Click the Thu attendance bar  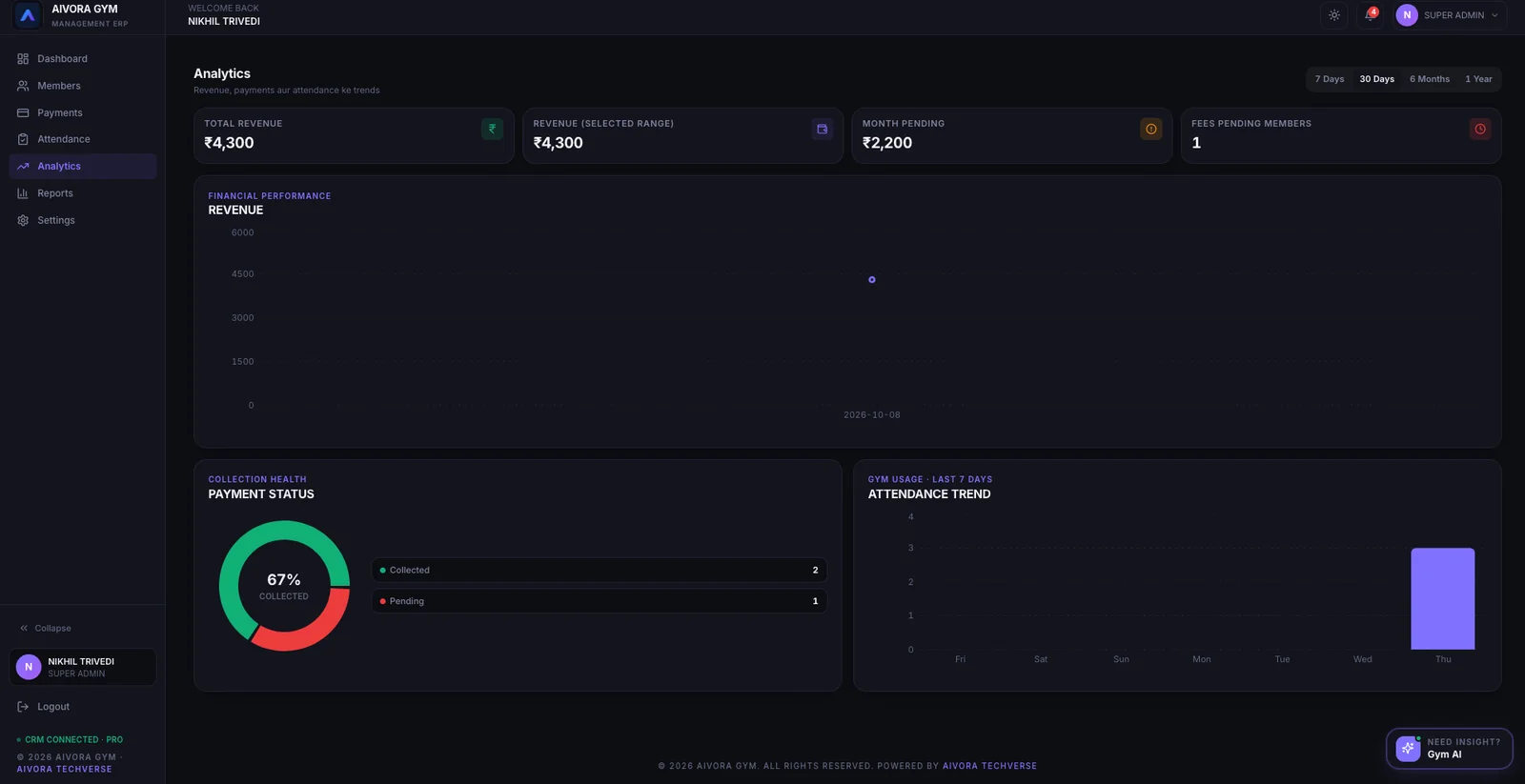pos(1442,598)
